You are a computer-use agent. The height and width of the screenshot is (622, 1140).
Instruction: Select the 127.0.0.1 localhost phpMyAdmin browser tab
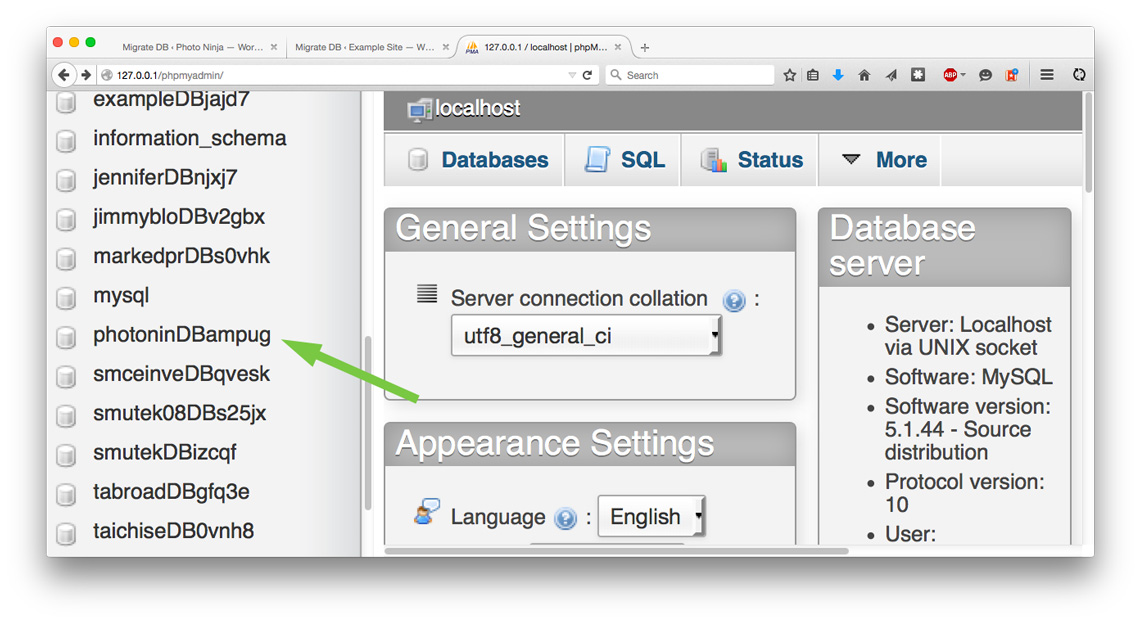pyautogui.click(x=545, y=47)
